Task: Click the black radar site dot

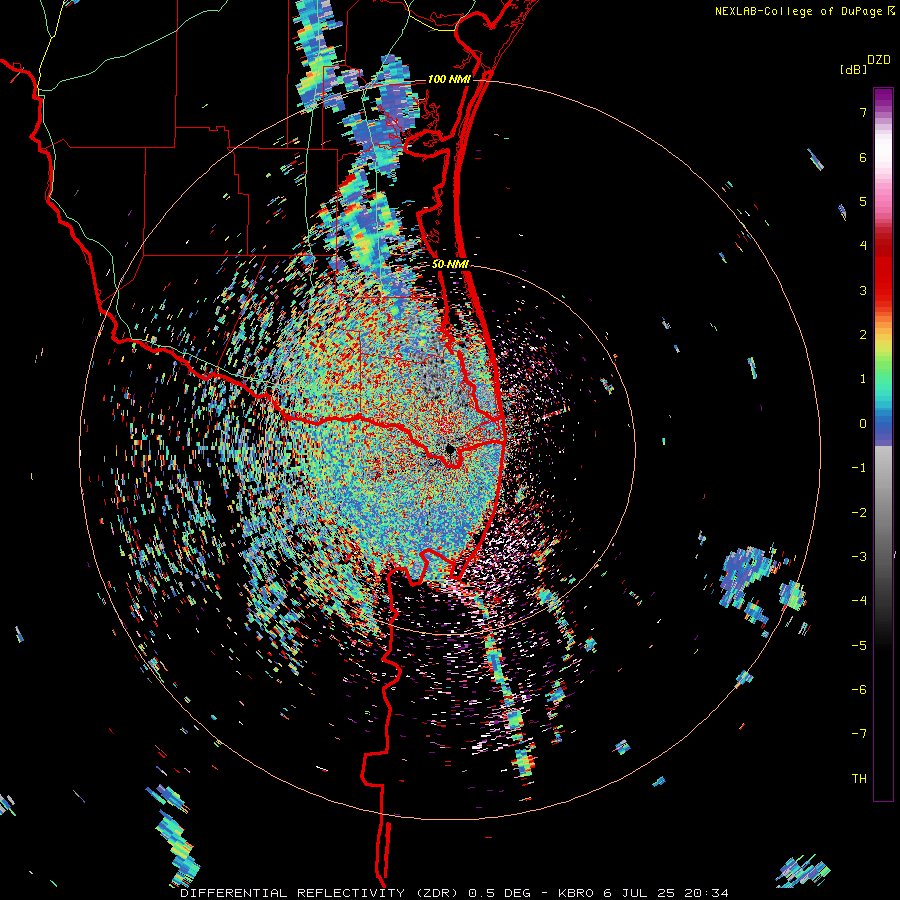Action: coord(450,449)
